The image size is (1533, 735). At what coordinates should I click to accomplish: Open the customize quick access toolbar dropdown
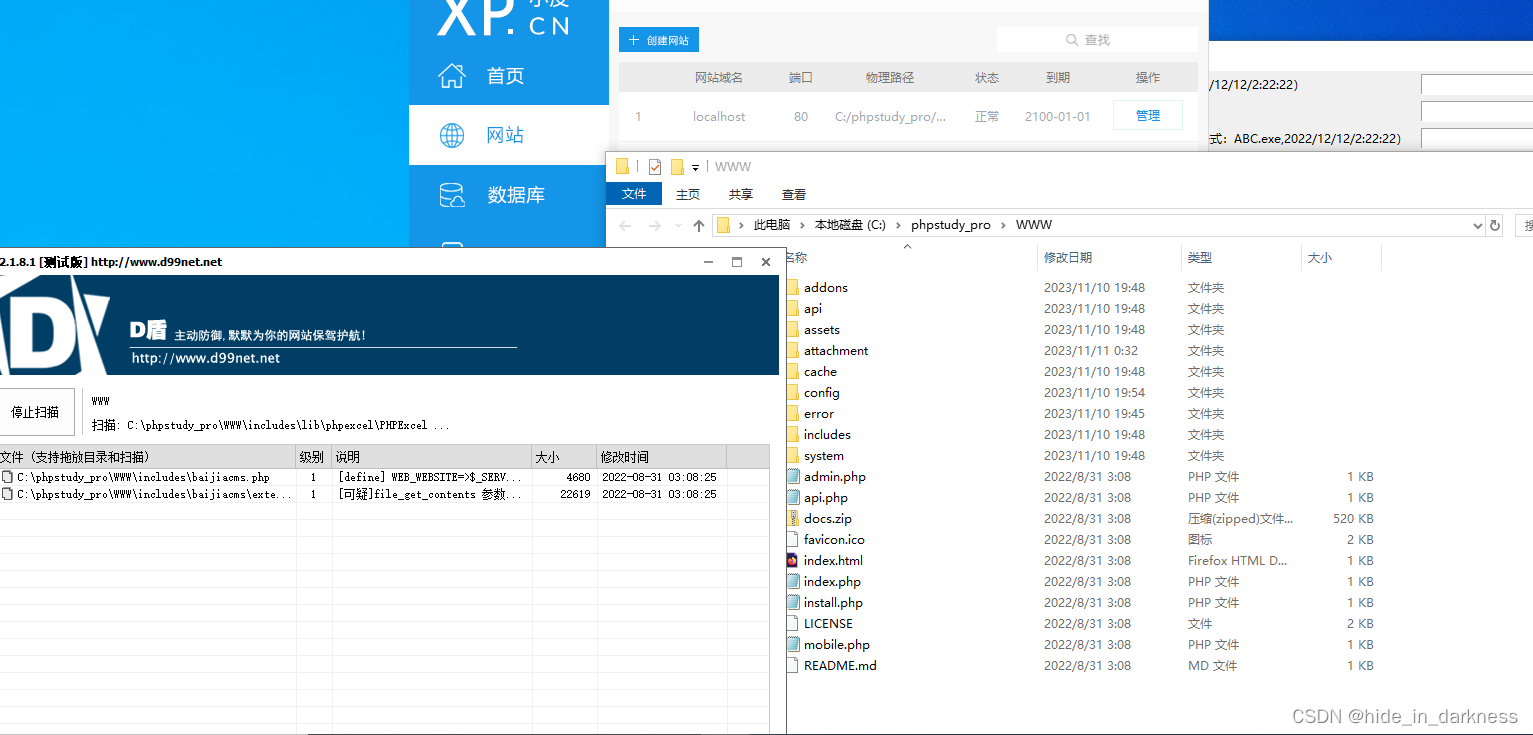[x=695, y=168]
